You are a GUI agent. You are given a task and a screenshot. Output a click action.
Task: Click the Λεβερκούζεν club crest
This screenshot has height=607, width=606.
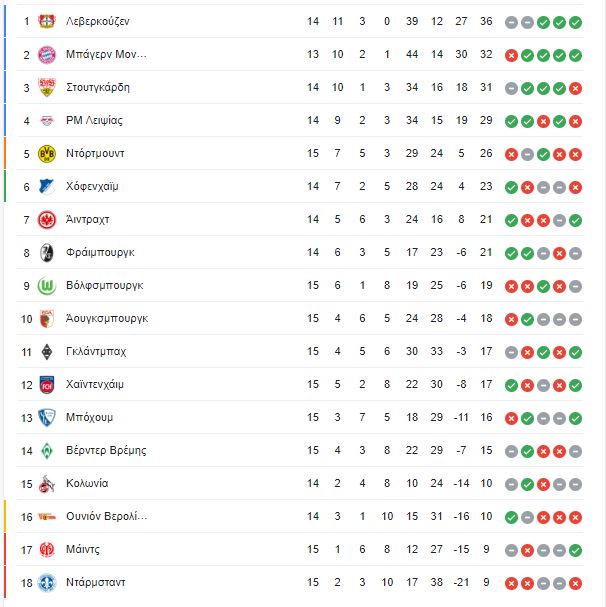coord(47,21)
